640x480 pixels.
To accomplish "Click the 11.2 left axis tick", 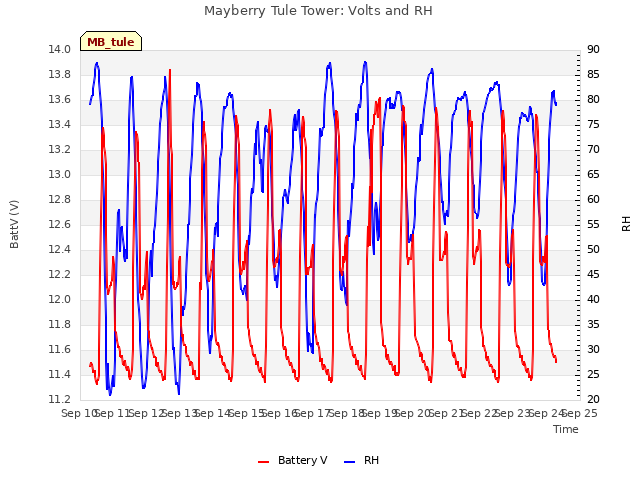I will [60, 399].
